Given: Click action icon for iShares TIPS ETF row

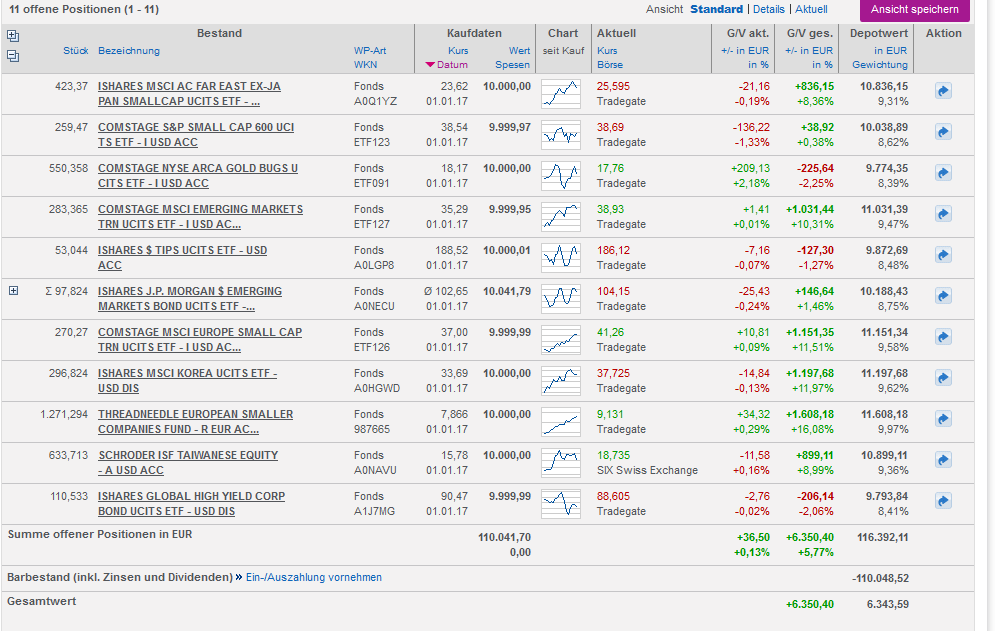Looking at the screenshot, I should click(942, 255).
